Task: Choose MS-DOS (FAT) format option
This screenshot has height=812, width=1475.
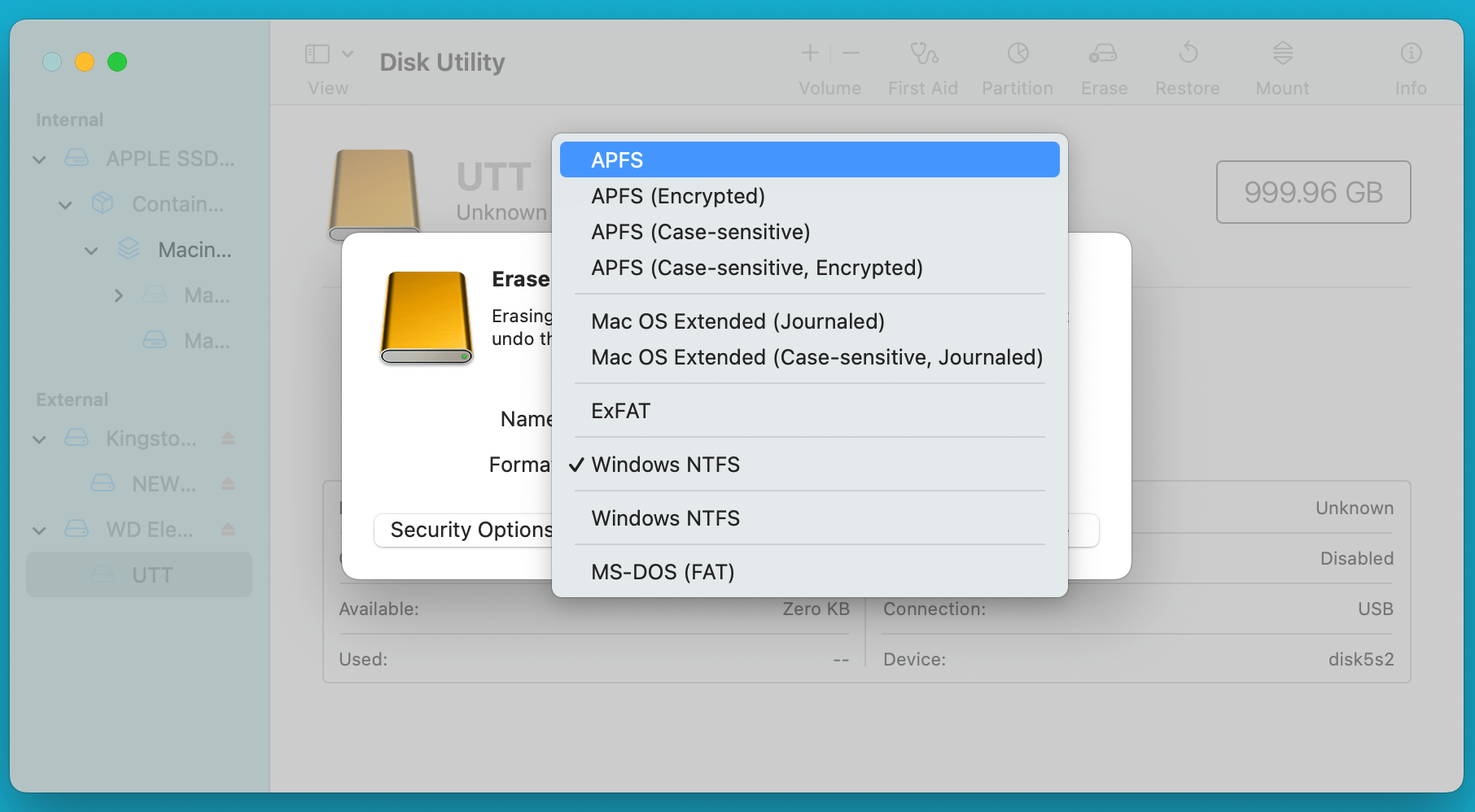Action: coord(663,571)
